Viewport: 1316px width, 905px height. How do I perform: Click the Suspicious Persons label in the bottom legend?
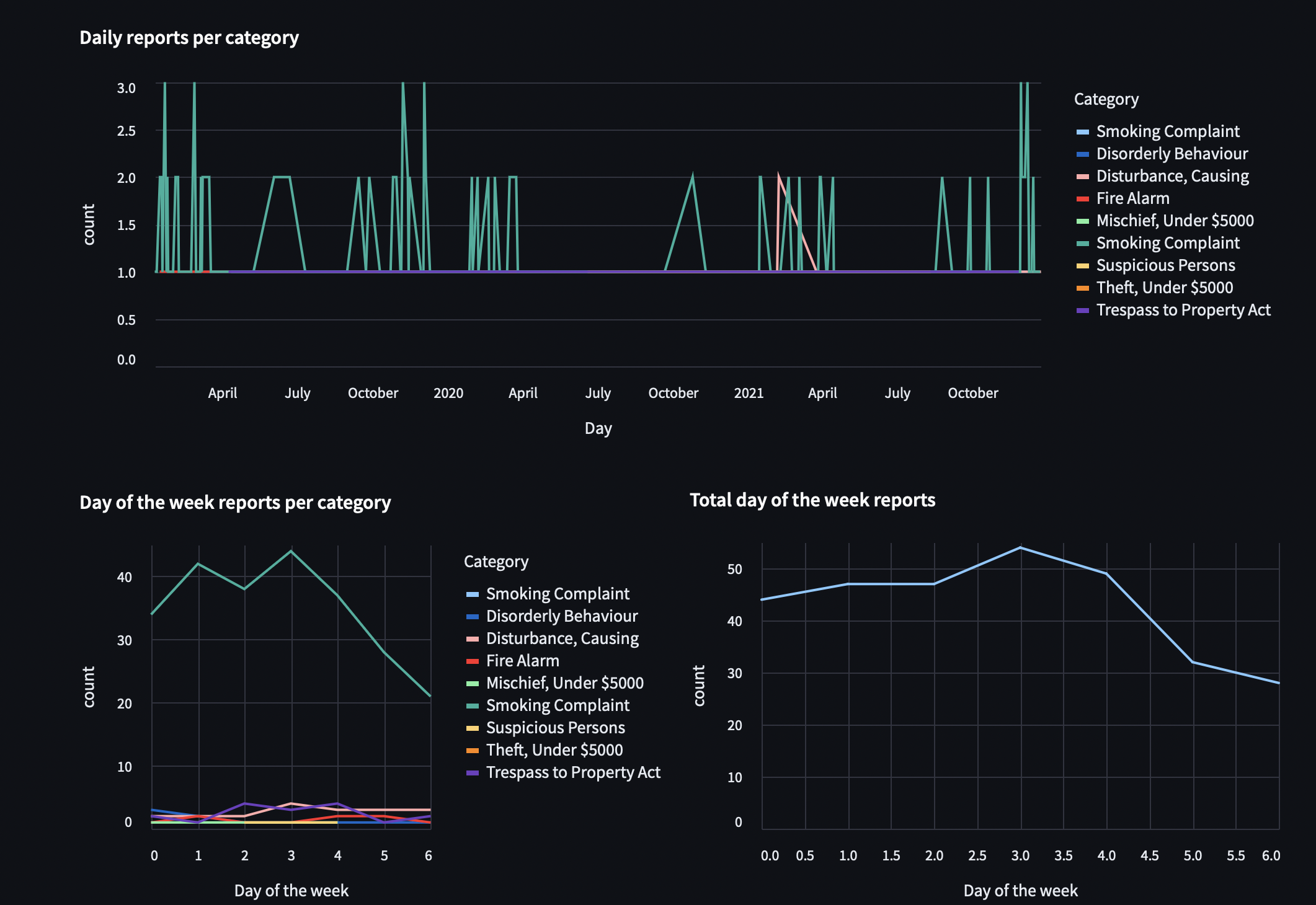pyautogui.click(x=555, y=728)
